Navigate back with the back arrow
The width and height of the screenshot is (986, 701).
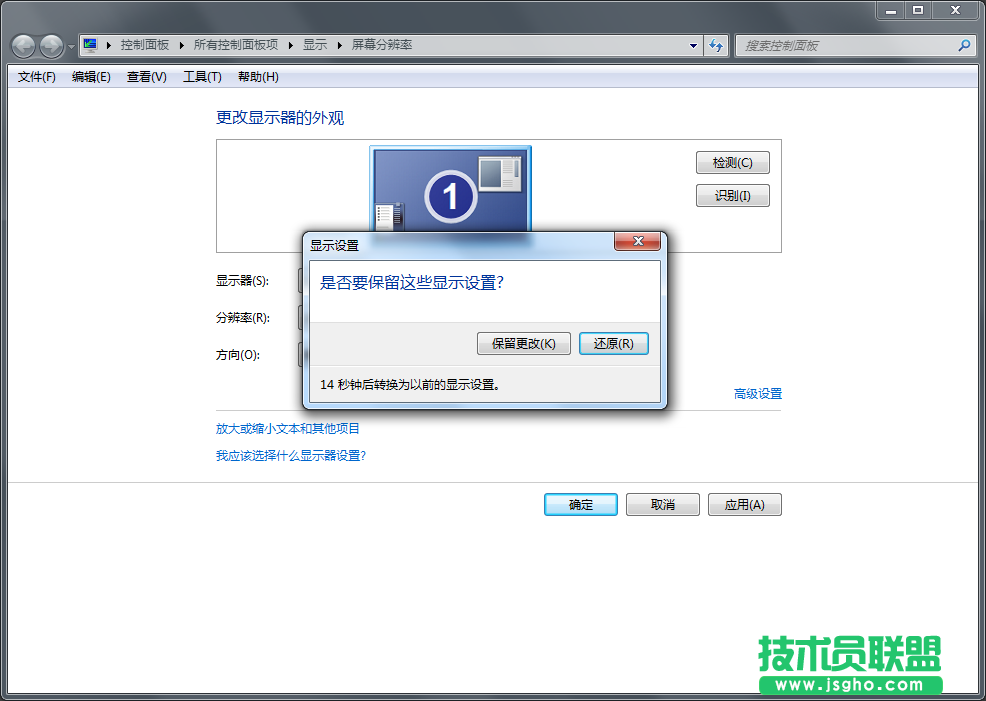pyautogui.click(x=22, y=45)
